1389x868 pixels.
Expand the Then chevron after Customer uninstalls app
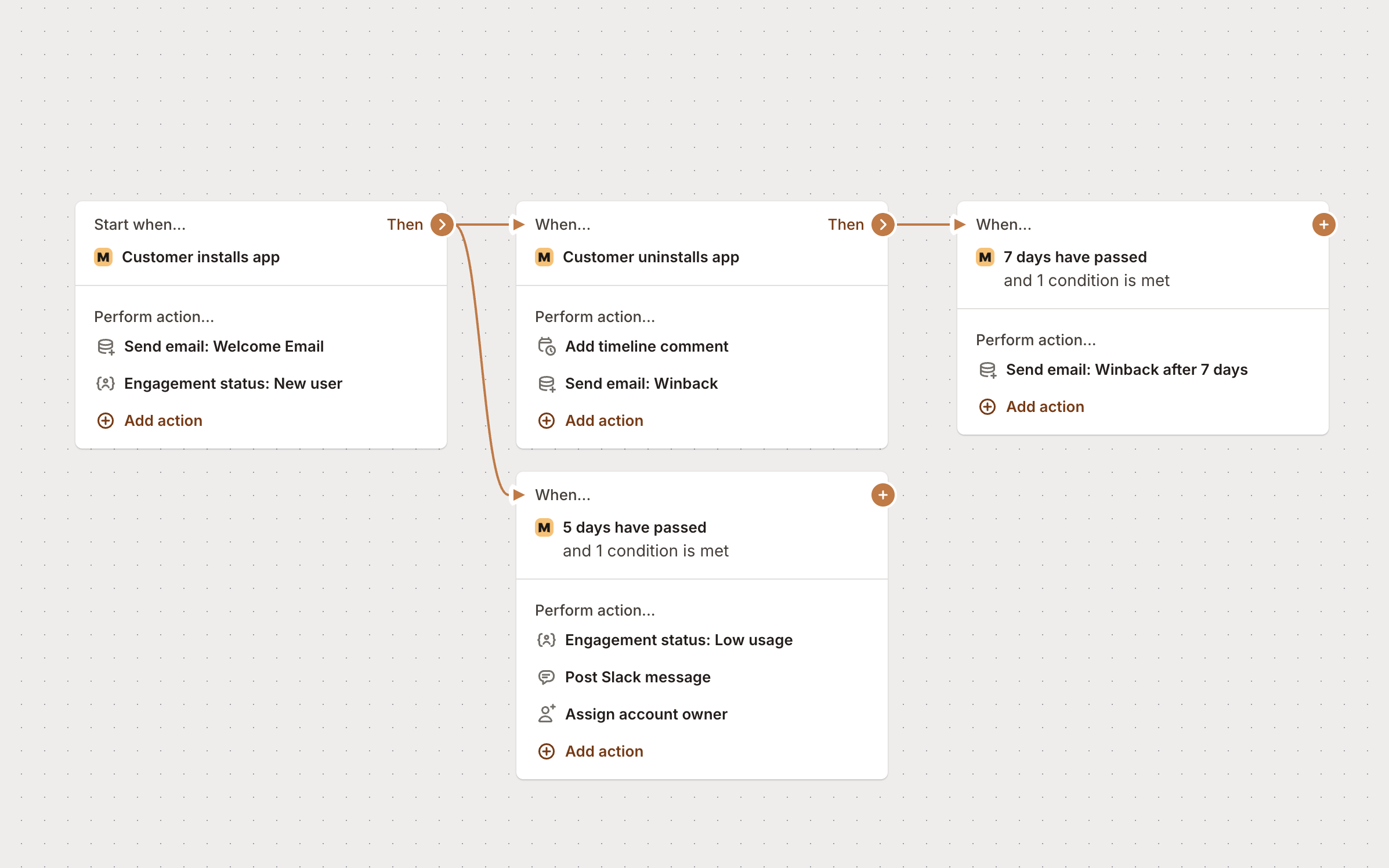pos(882,225)
